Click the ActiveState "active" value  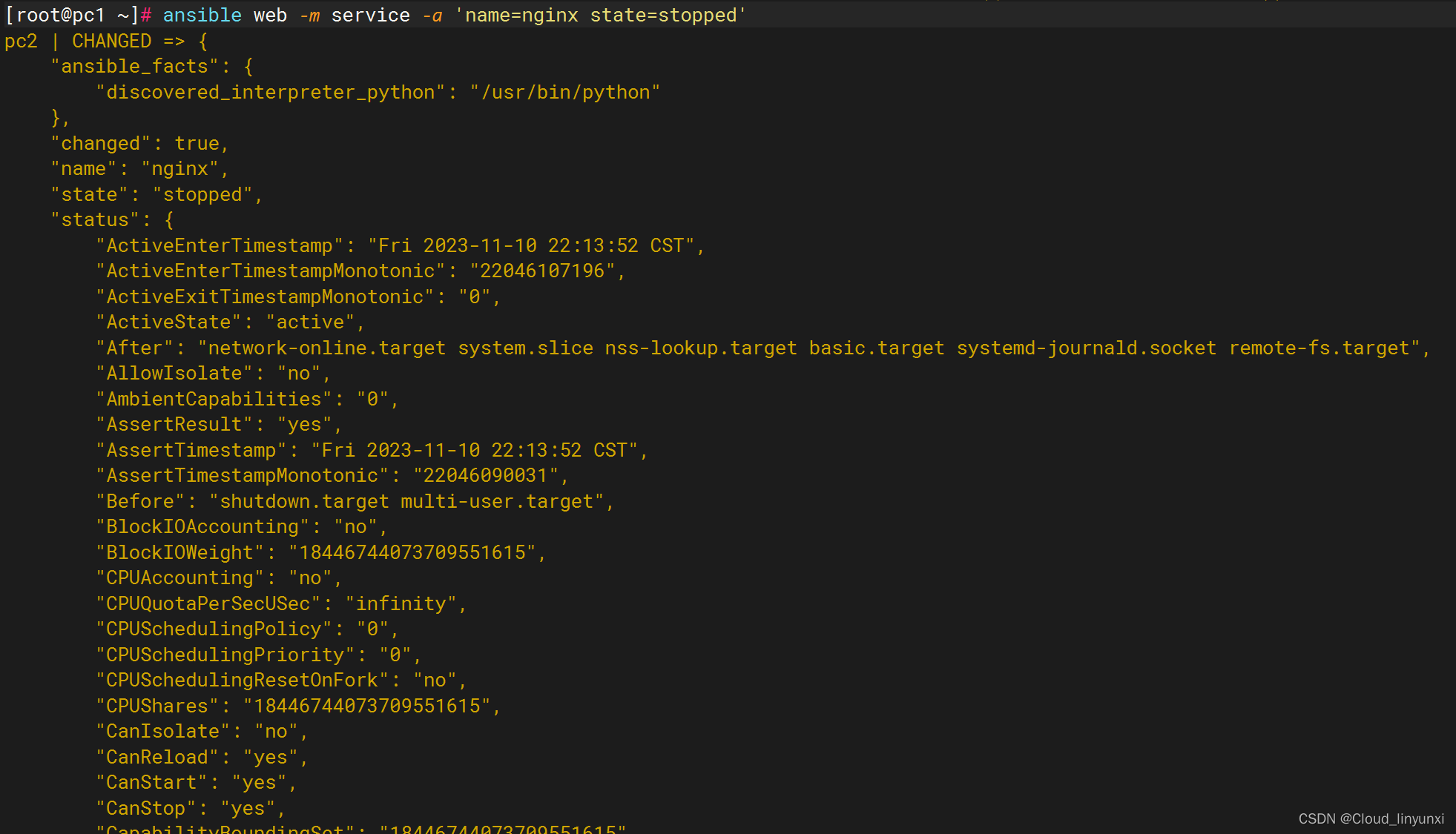coord(310,322)
